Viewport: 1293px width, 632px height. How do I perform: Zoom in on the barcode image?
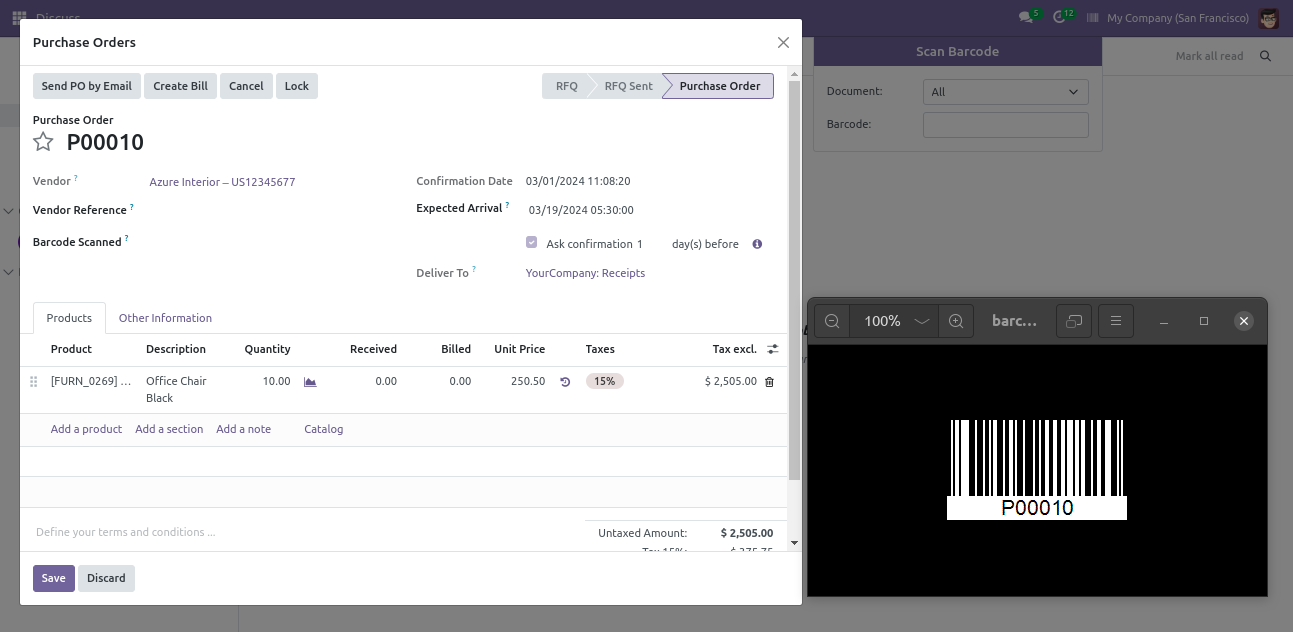pyautogui.click(x=956, y=321)
